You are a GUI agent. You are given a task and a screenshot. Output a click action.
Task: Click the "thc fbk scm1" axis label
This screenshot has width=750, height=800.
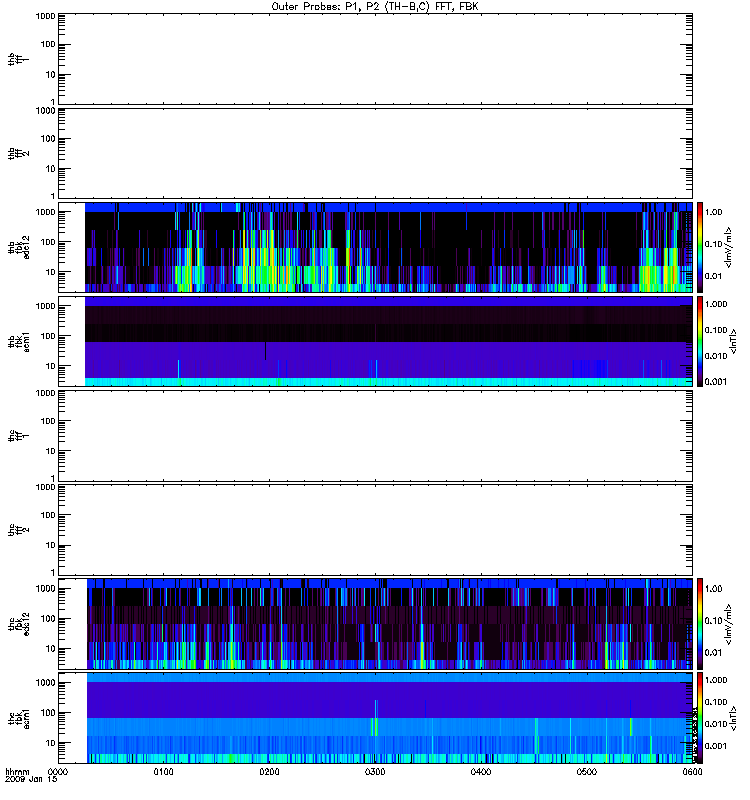(x=19, y=718)
